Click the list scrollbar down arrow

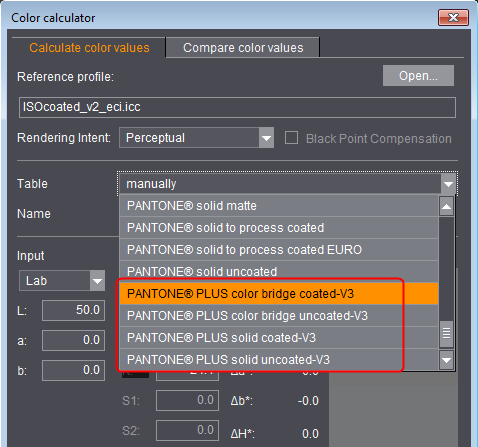(x=446, y=360)
